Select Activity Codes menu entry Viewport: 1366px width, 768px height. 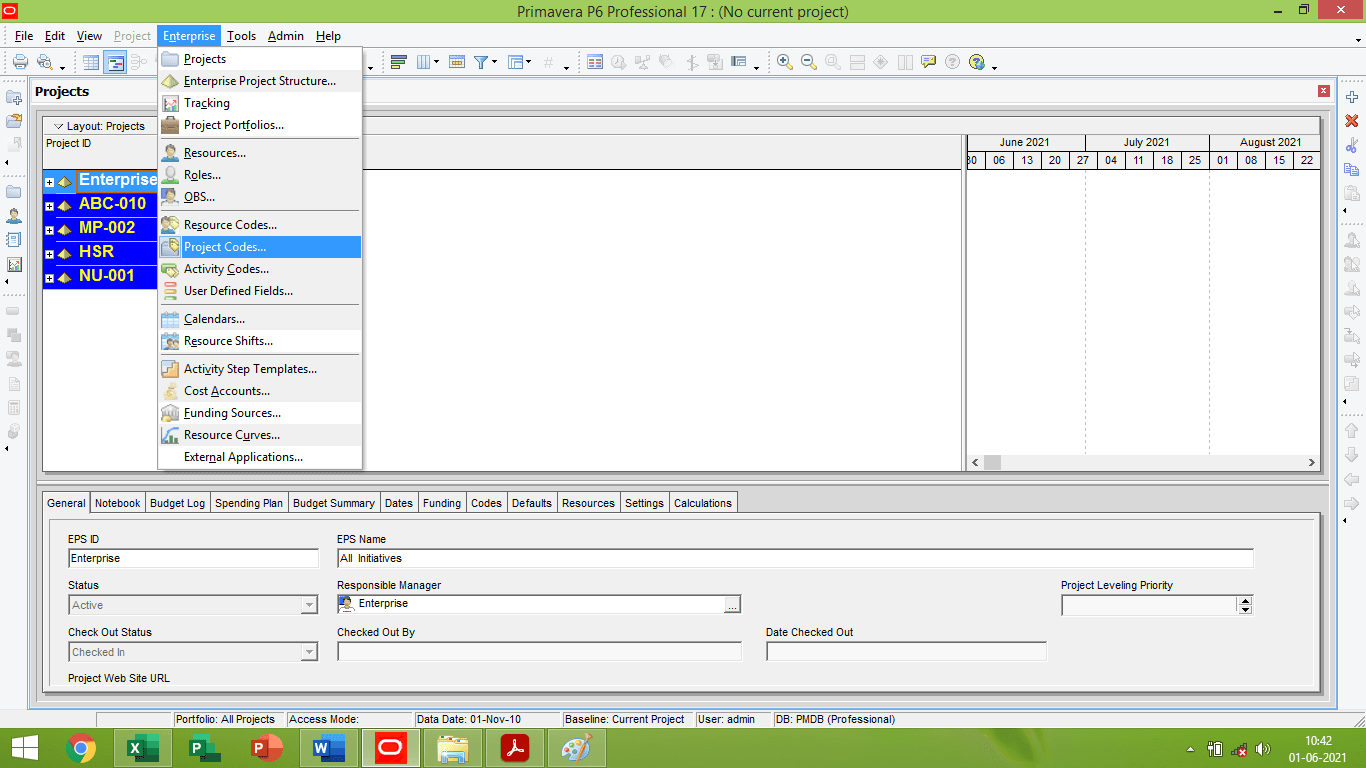pos(260,269)
